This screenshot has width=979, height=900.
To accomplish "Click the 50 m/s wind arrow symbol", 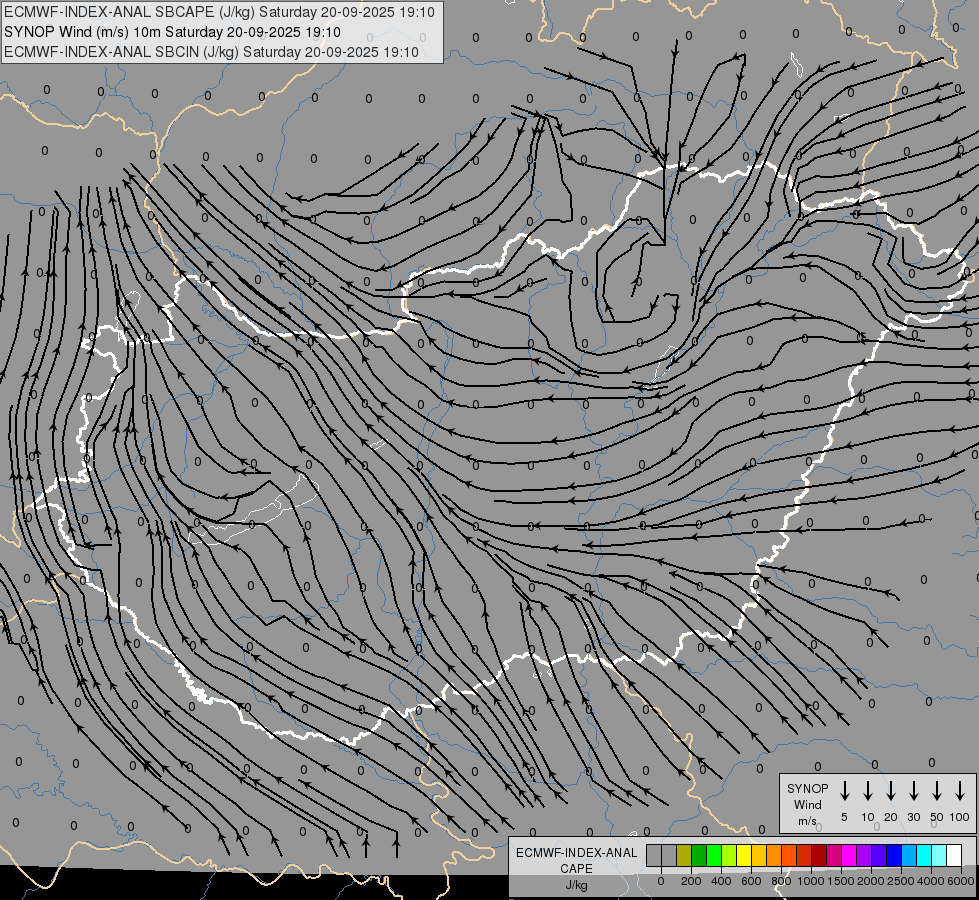I will 937,791.
